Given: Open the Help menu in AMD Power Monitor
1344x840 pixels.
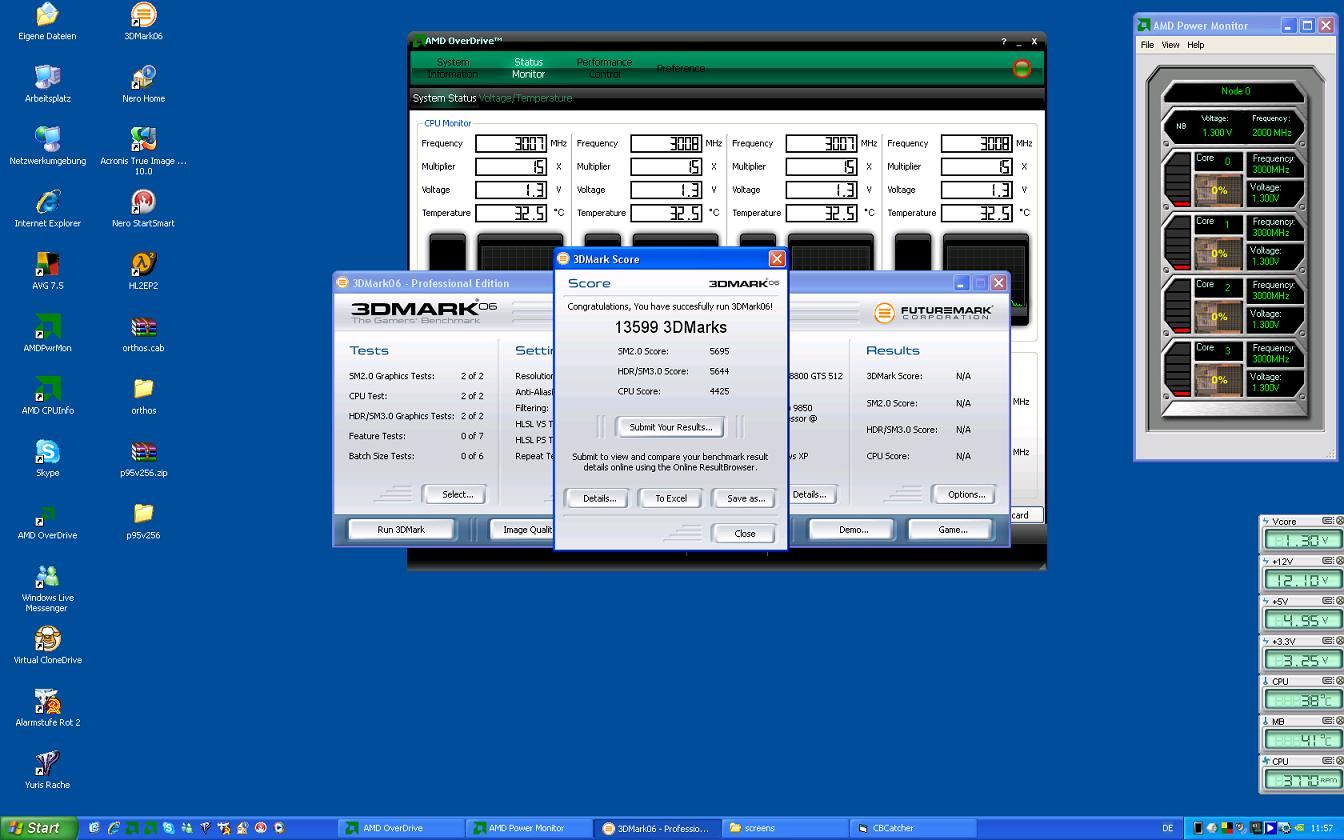Looking at the screenshot, I should 1196,45.
